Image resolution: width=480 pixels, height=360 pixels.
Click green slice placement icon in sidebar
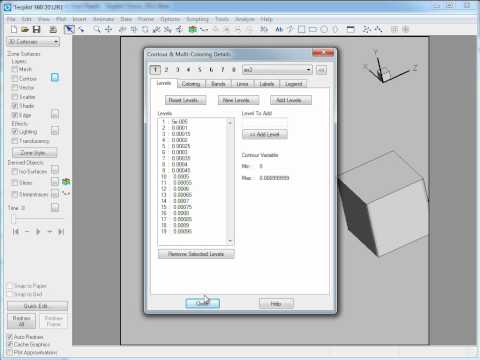pos(66,182)
